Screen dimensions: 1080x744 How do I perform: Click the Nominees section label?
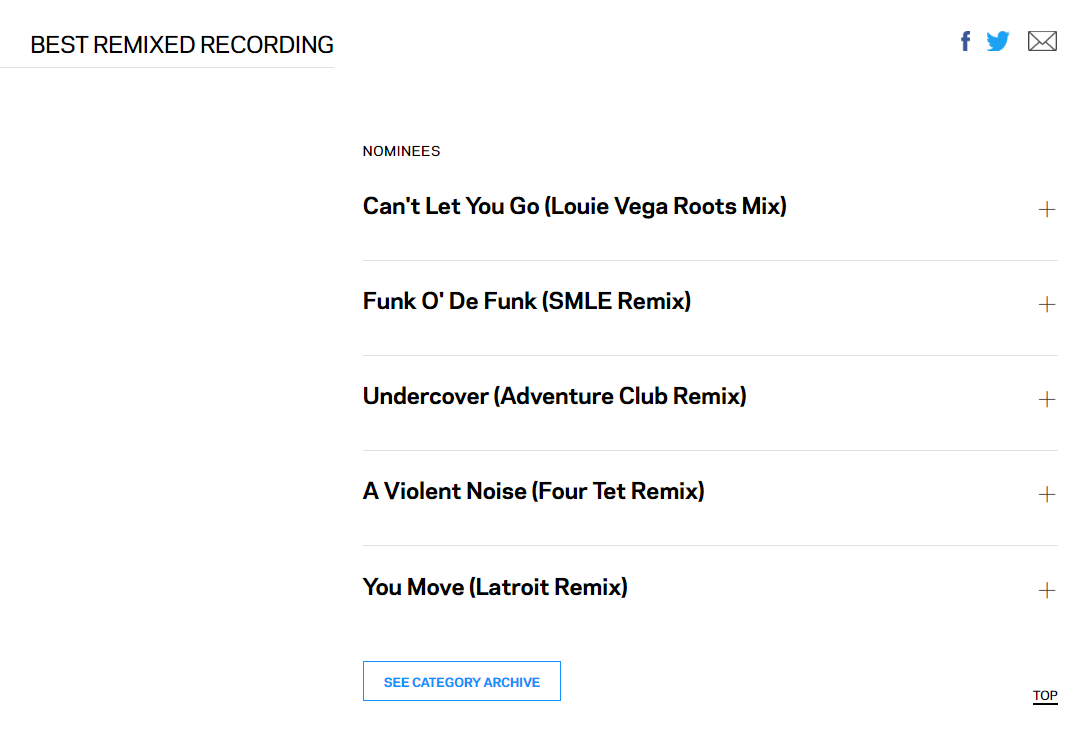tap(401, 151)
